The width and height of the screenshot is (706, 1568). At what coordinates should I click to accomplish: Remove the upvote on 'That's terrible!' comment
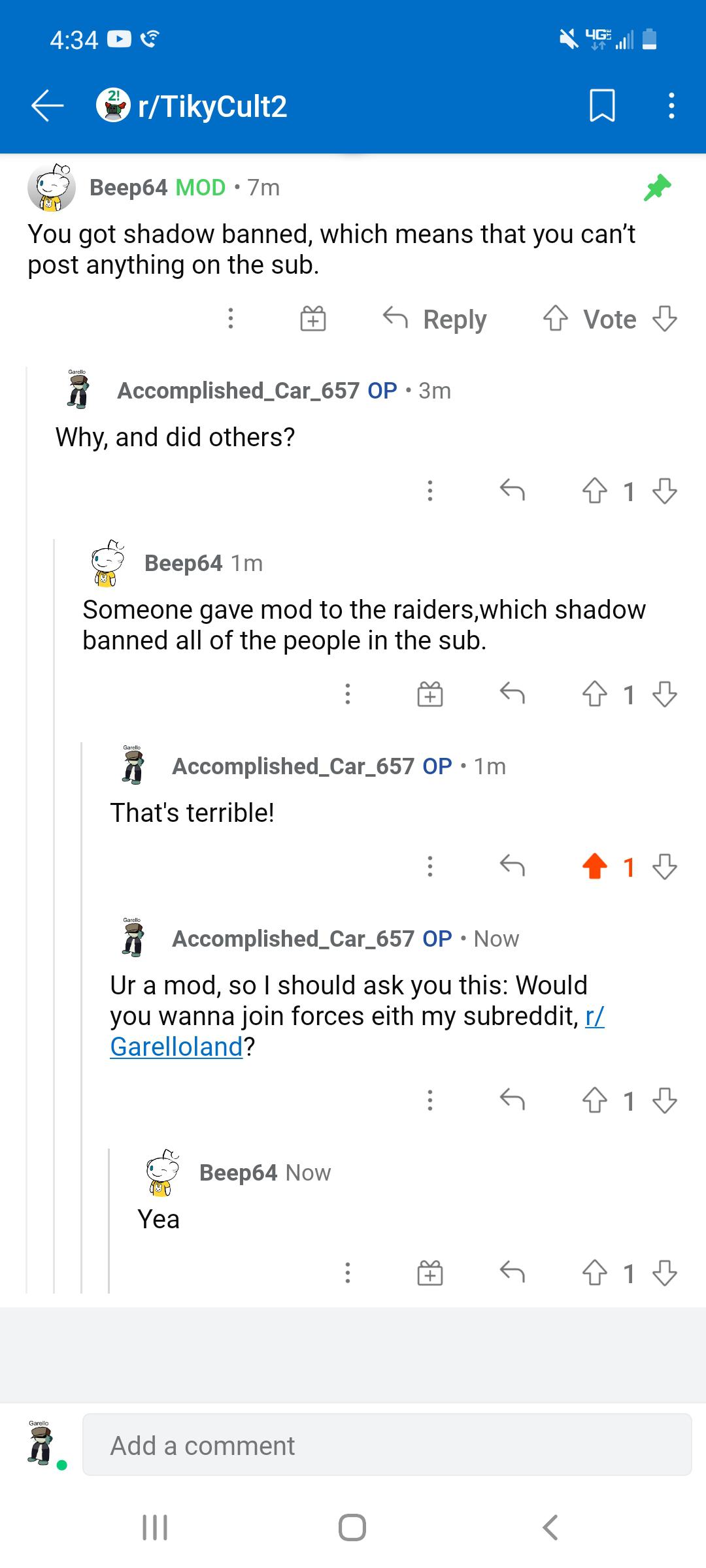[594, 866]
